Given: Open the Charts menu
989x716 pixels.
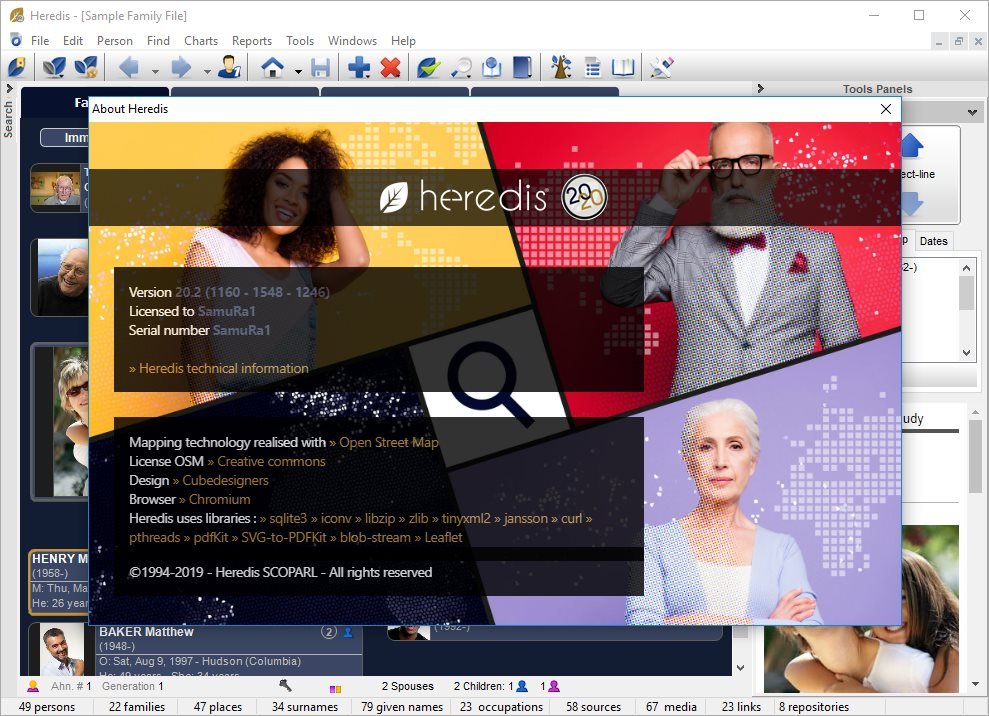Looking at the screenshot, I should pos(201,40).
